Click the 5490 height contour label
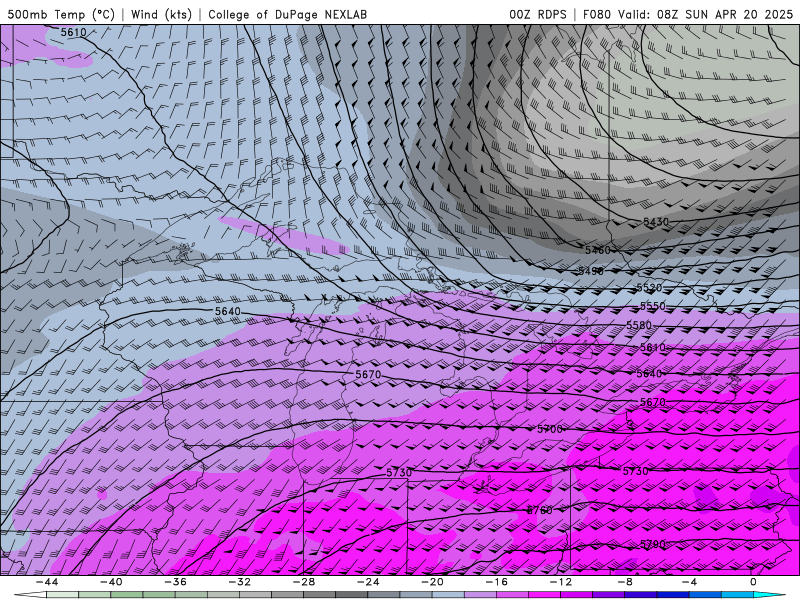800x600 pixels. pos(591,271)
